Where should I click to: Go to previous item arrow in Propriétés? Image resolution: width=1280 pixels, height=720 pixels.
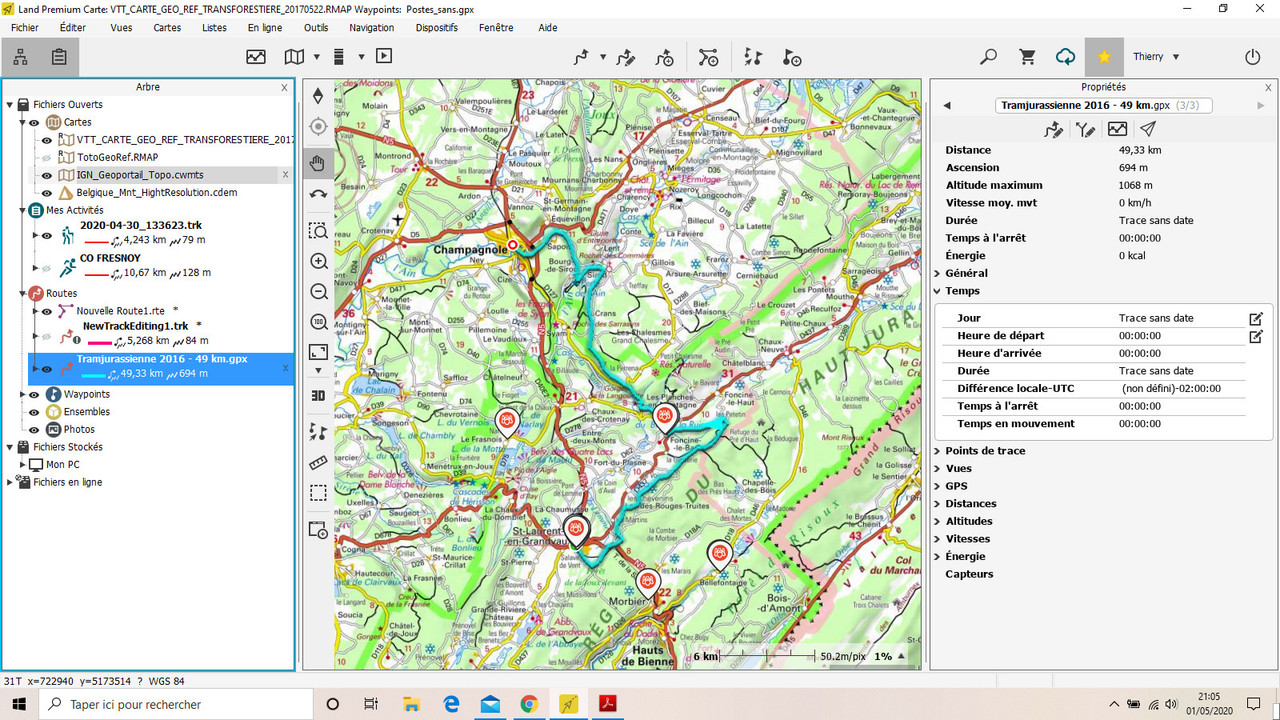click(x=947, y=105)
